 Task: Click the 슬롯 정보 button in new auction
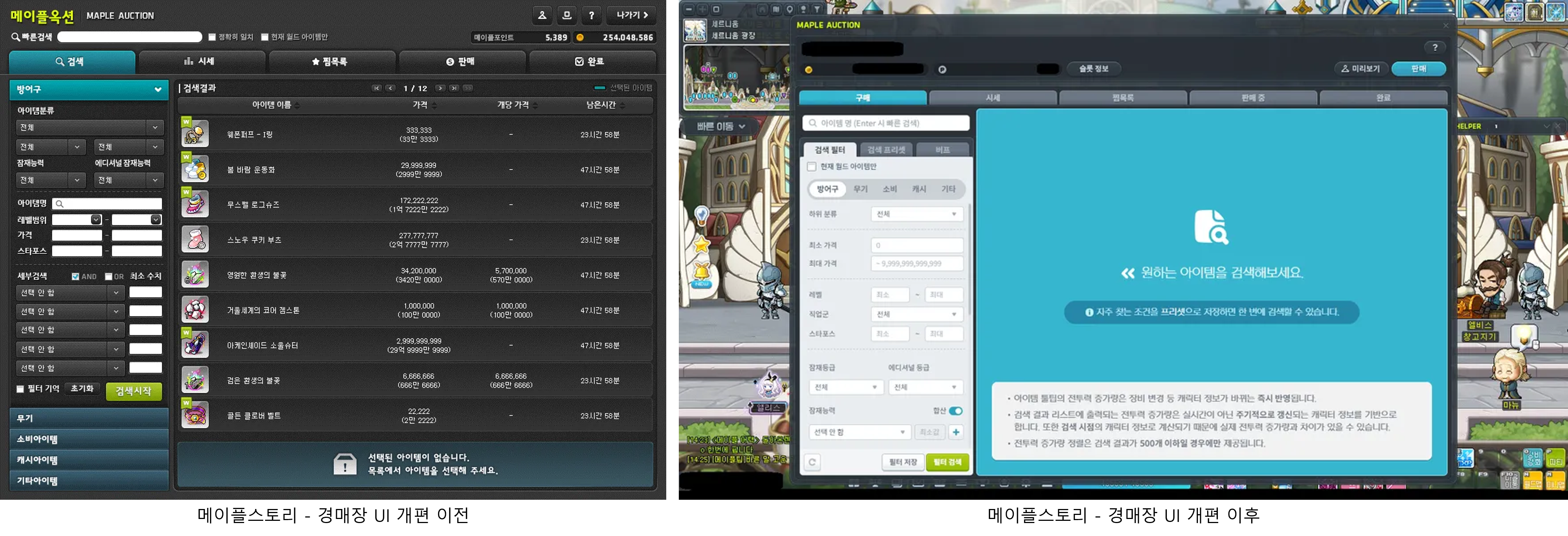[x=1094, y=69]
